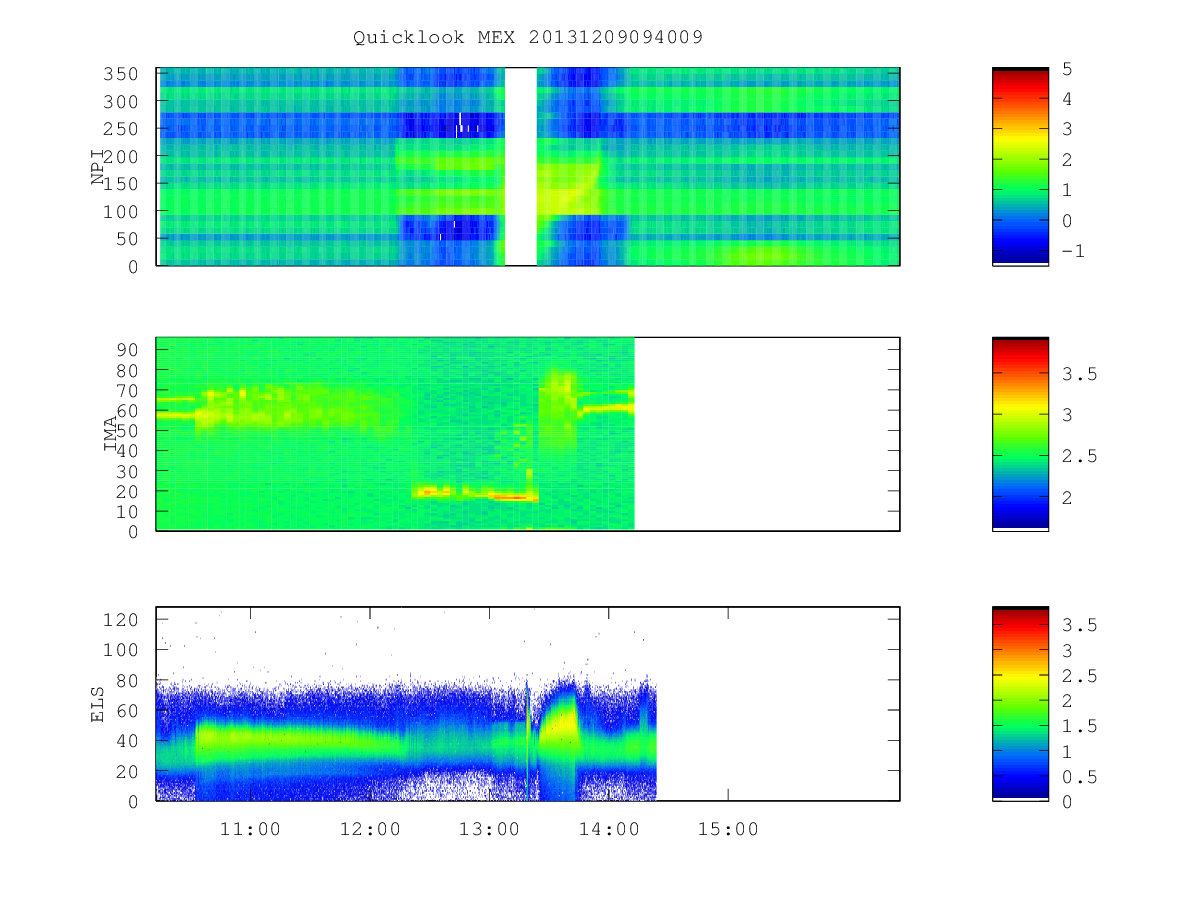This screenshot has width=1200, height=900.
Task: Click the 2.5 label on IMA colorbar
Action: (1080, 456)
